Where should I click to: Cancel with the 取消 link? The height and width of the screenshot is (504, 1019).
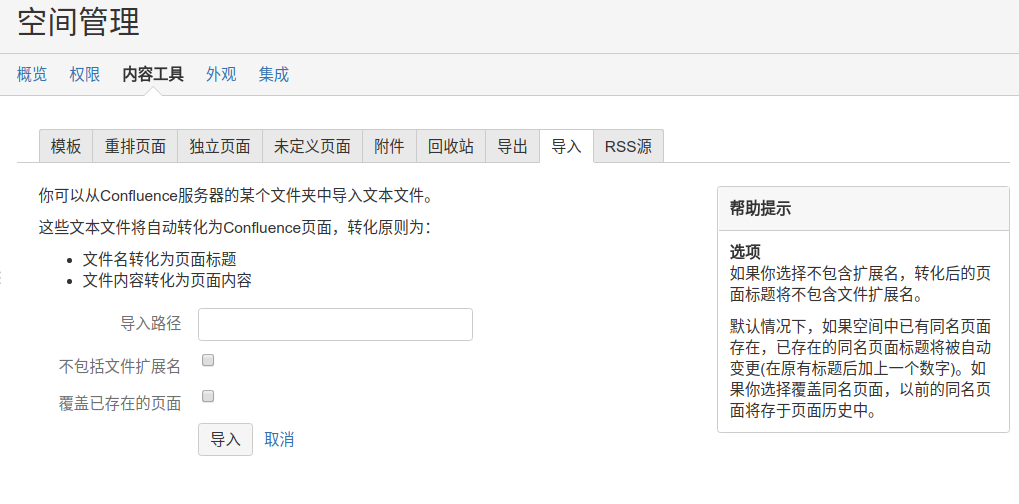279,440
